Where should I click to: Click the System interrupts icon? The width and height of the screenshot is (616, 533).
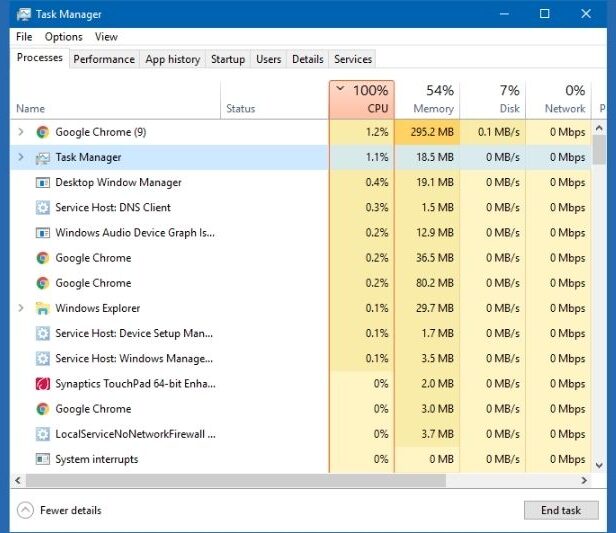42,459
